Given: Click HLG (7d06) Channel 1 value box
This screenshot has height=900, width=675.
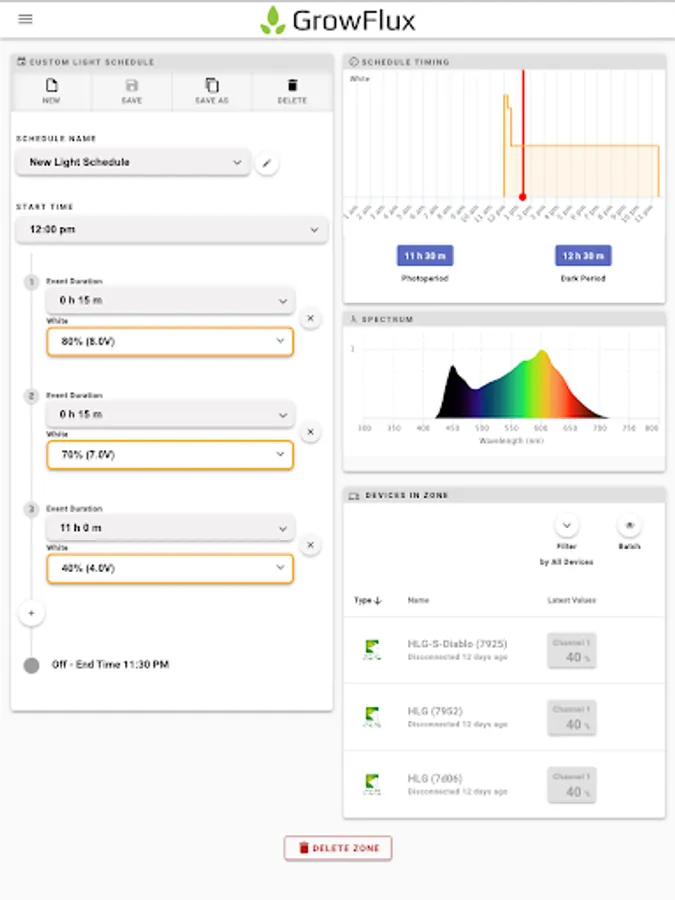Looking at the screenshot, I should (572, 785).
